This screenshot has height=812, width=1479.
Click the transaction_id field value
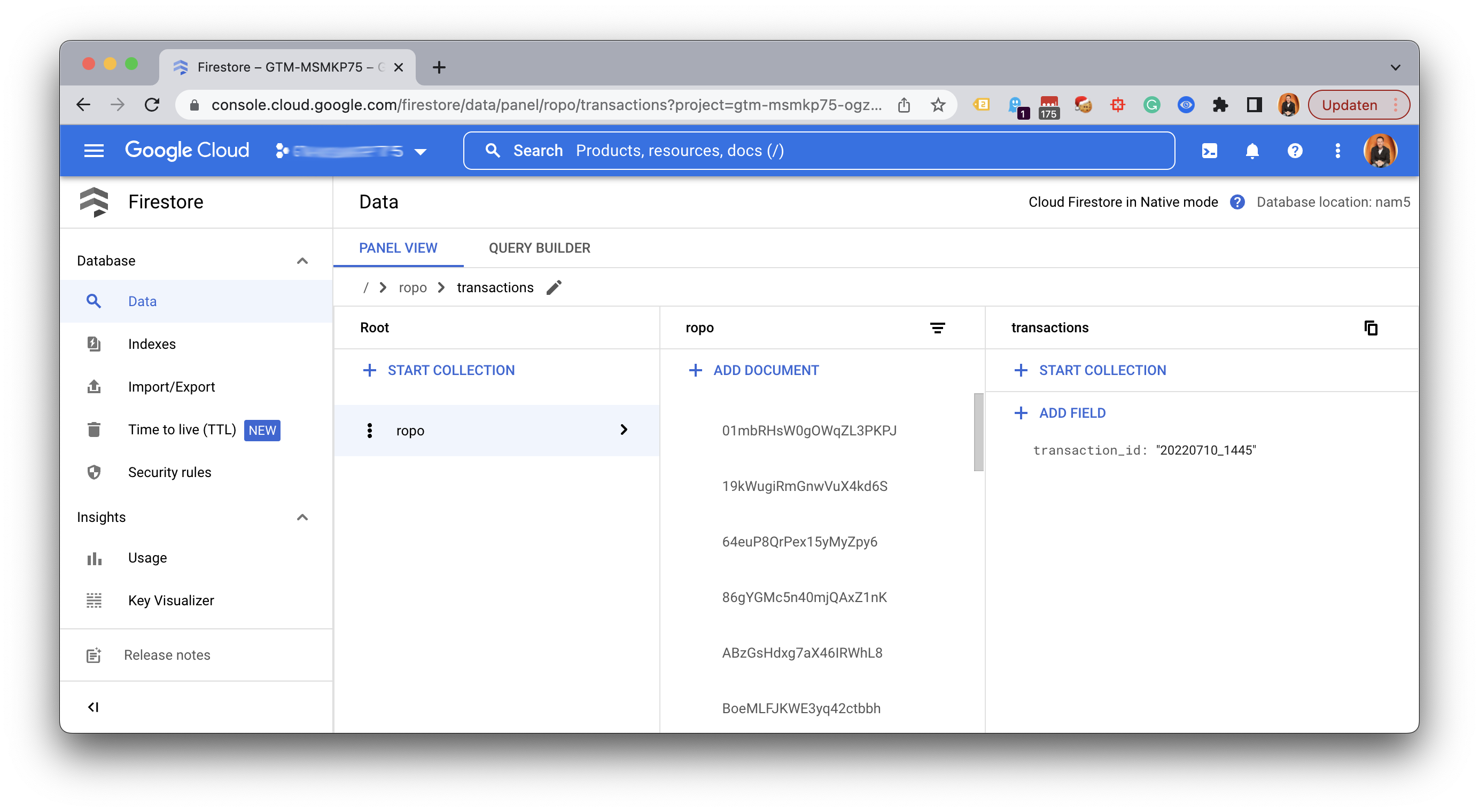[x=1206, y=450]
